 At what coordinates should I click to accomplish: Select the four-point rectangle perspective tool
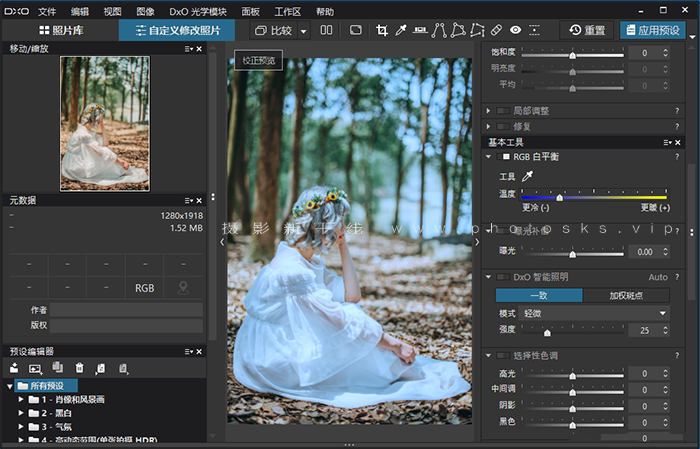(458, 30)
